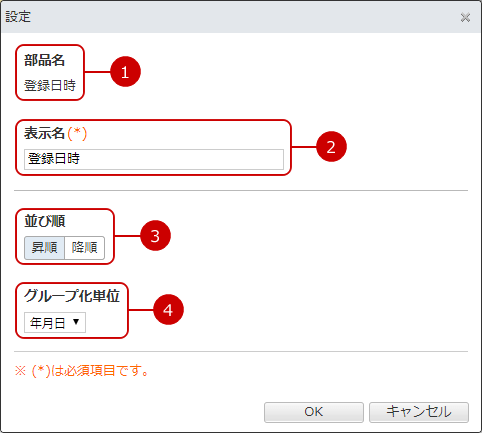Click the orange asterisk beside 表示名
Image resolution: width=482 pixels, height=433 pixels.
click(x=77, y=133)
